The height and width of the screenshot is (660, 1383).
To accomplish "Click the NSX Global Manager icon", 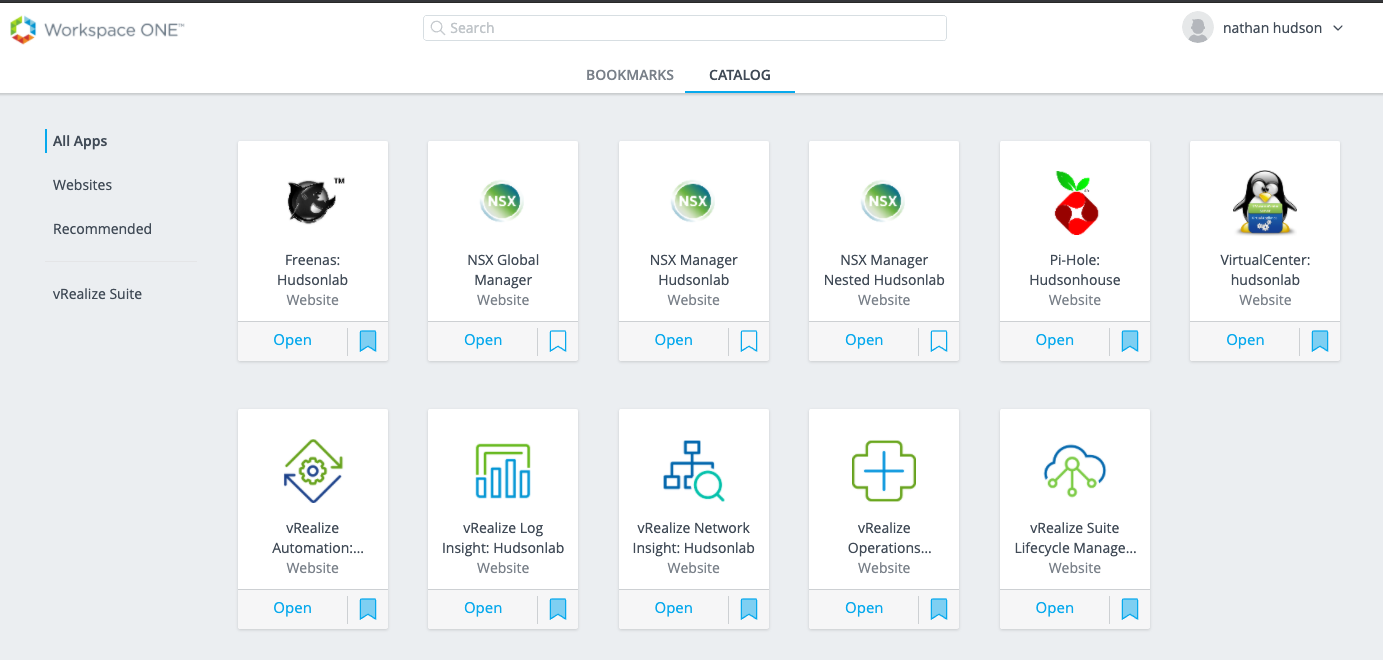I will click(502, 201).
